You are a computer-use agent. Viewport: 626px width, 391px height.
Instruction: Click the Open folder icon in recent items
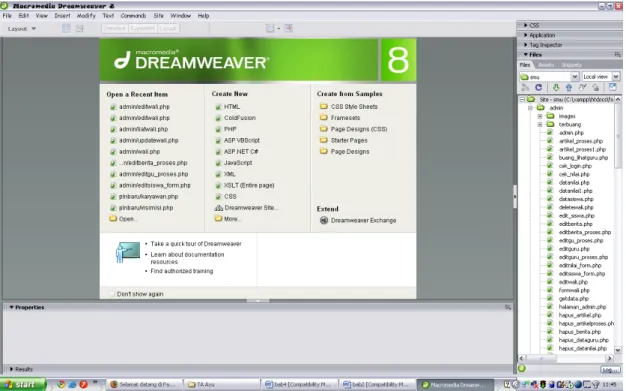click(113, 219)
